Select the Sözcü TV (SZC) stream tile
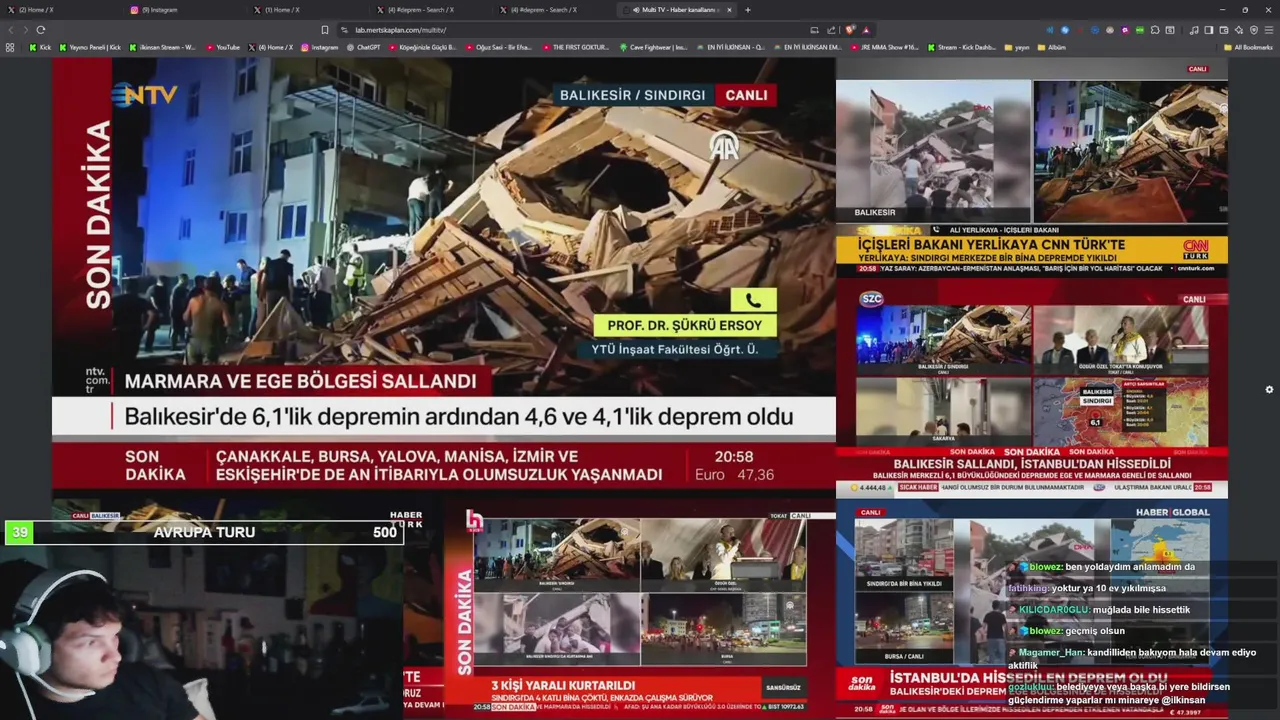Screen dimensions: 1280x720 pos(1032,387)
